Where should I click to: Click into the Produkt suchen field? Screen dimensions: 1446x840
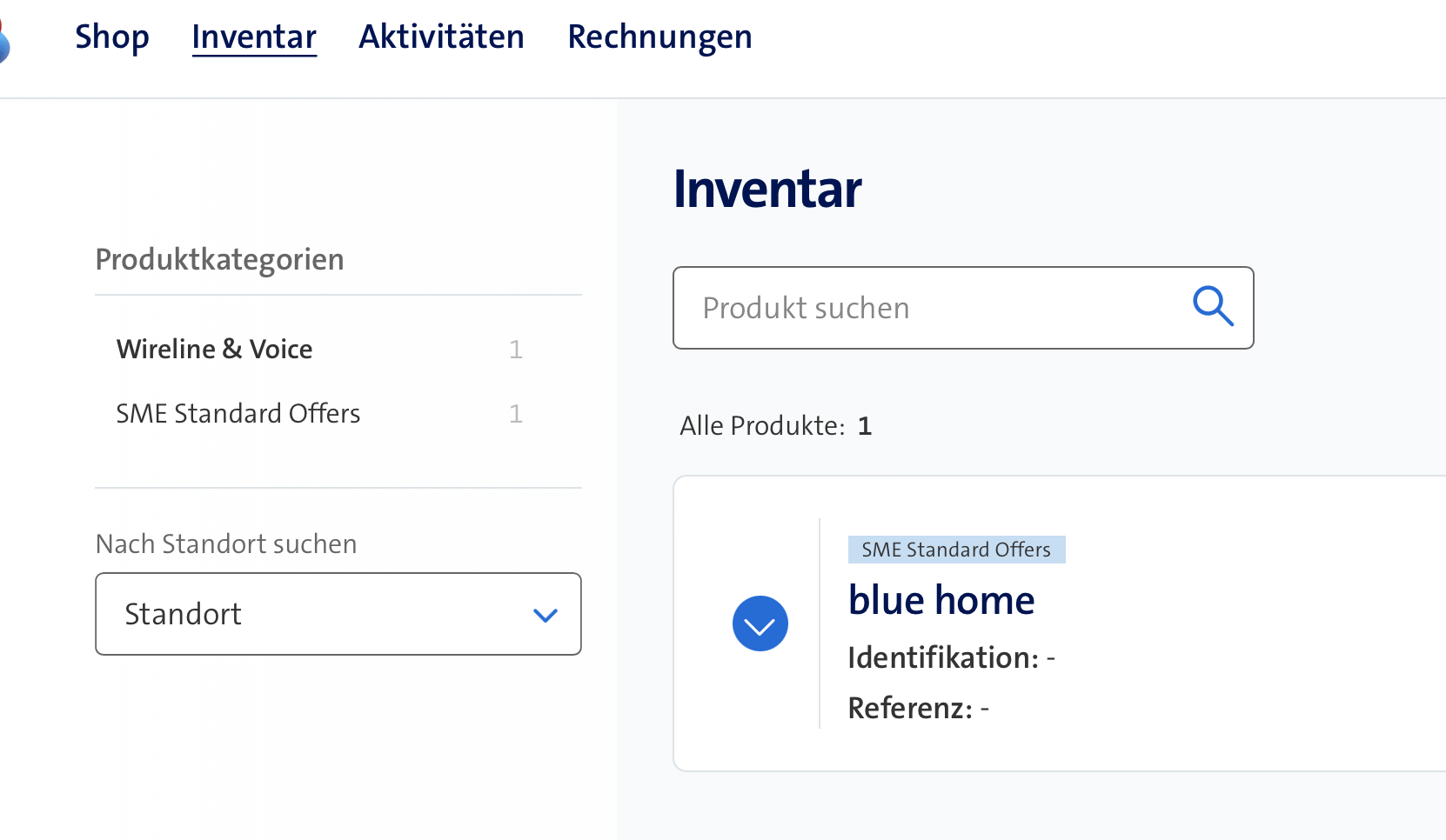tap(931, 308)
